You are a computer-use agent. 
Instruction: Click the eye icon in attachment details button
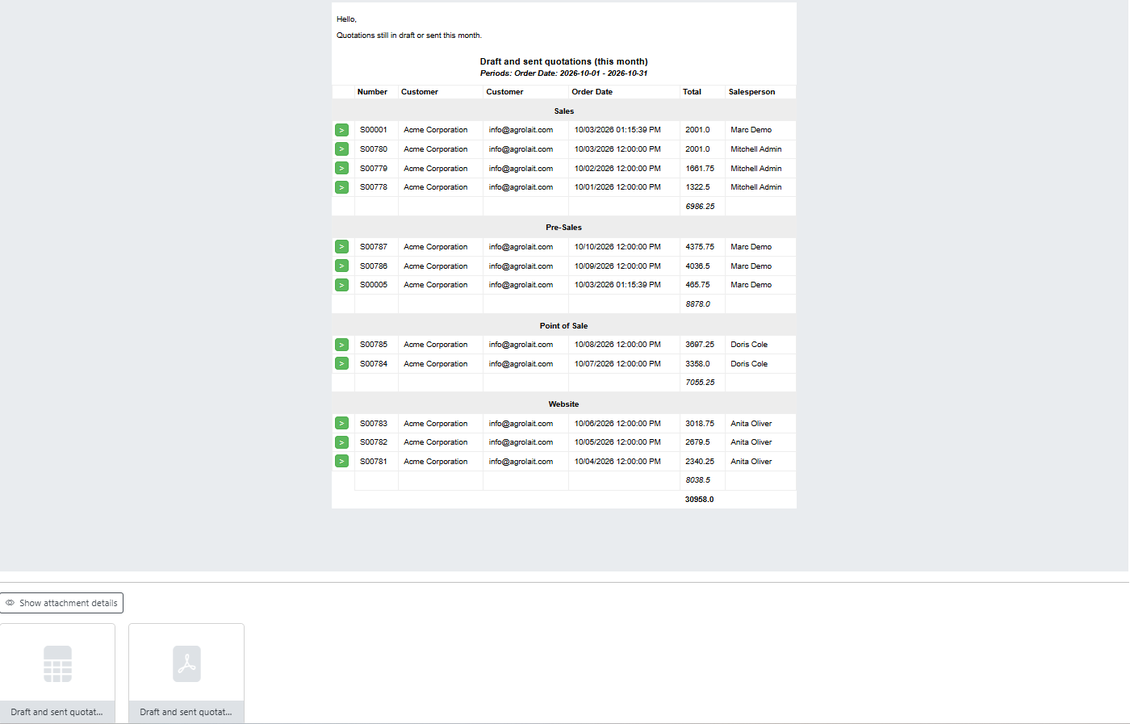[x=10, y=603]
